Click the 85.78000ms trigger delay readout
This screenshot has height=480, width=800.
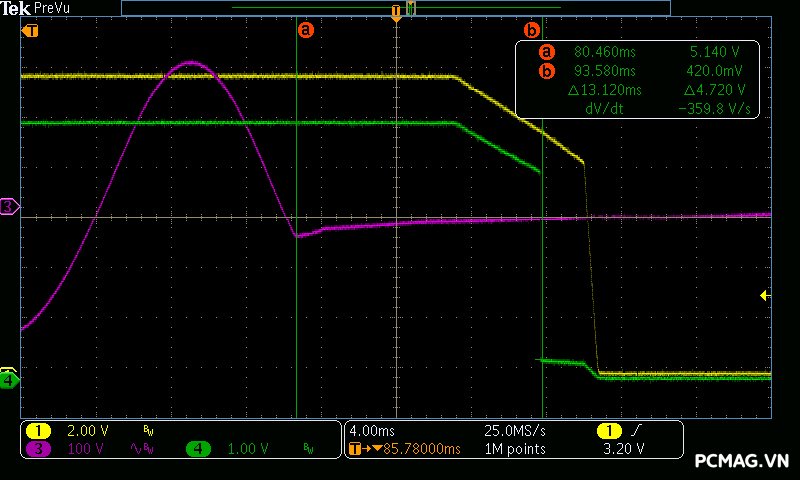421,449
